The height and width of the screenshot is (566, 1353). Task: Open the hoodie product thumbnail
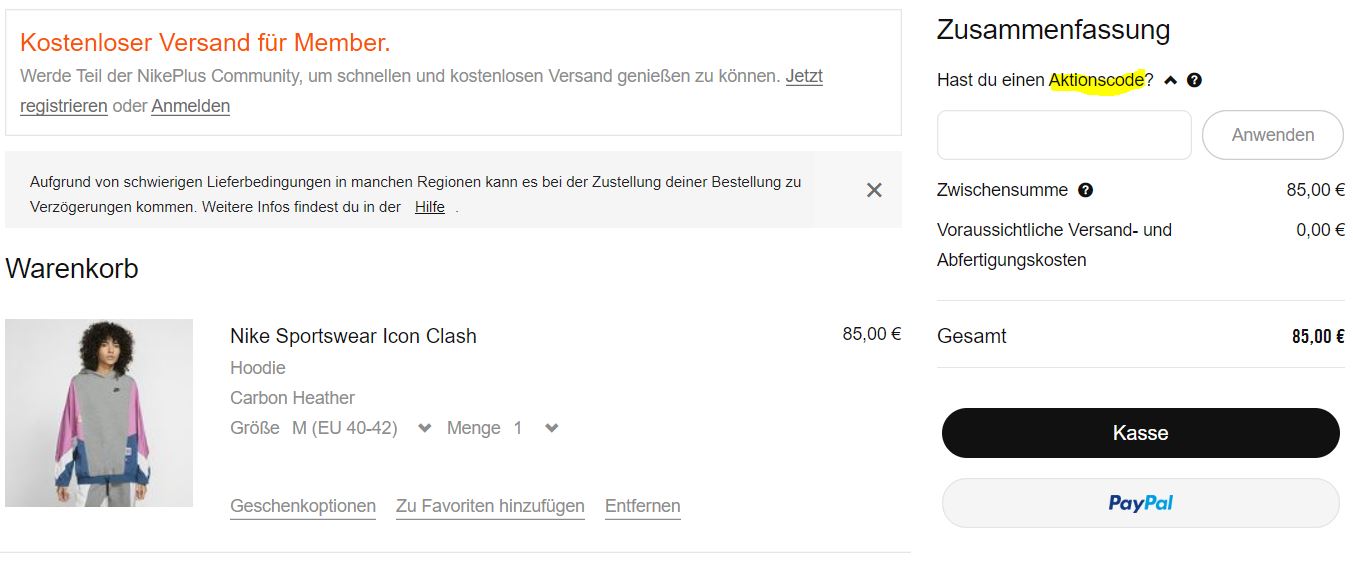(99, 413)
